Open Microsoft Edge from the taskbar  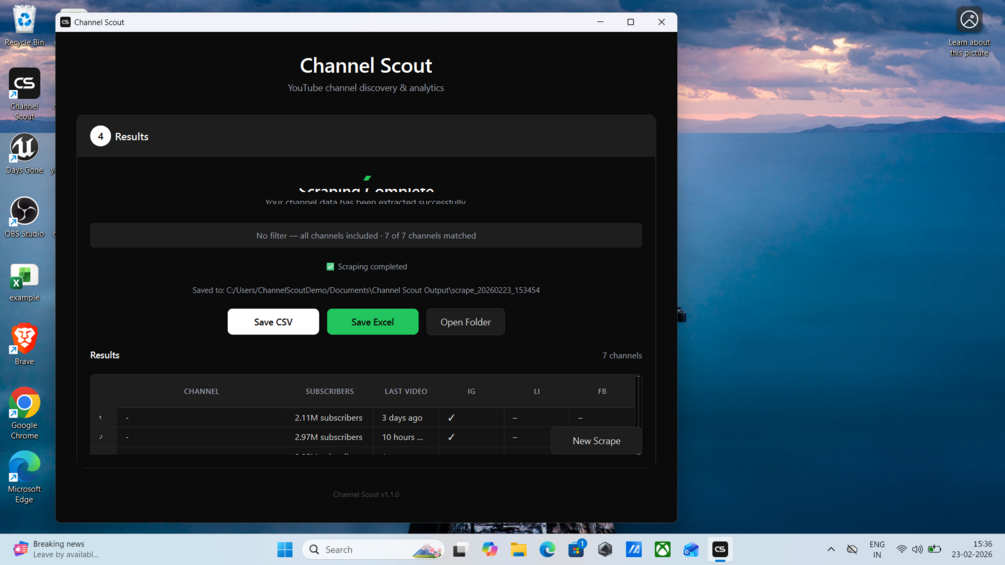pos(547,550)
